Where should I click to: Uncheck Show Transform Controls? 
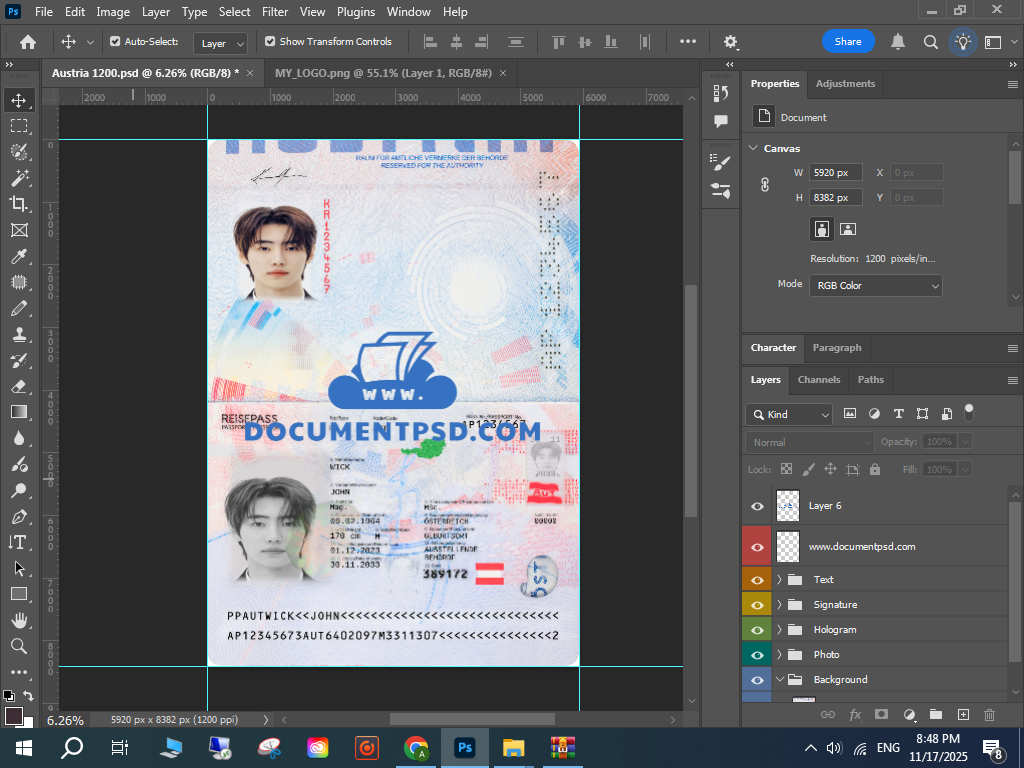coord(270,42)
